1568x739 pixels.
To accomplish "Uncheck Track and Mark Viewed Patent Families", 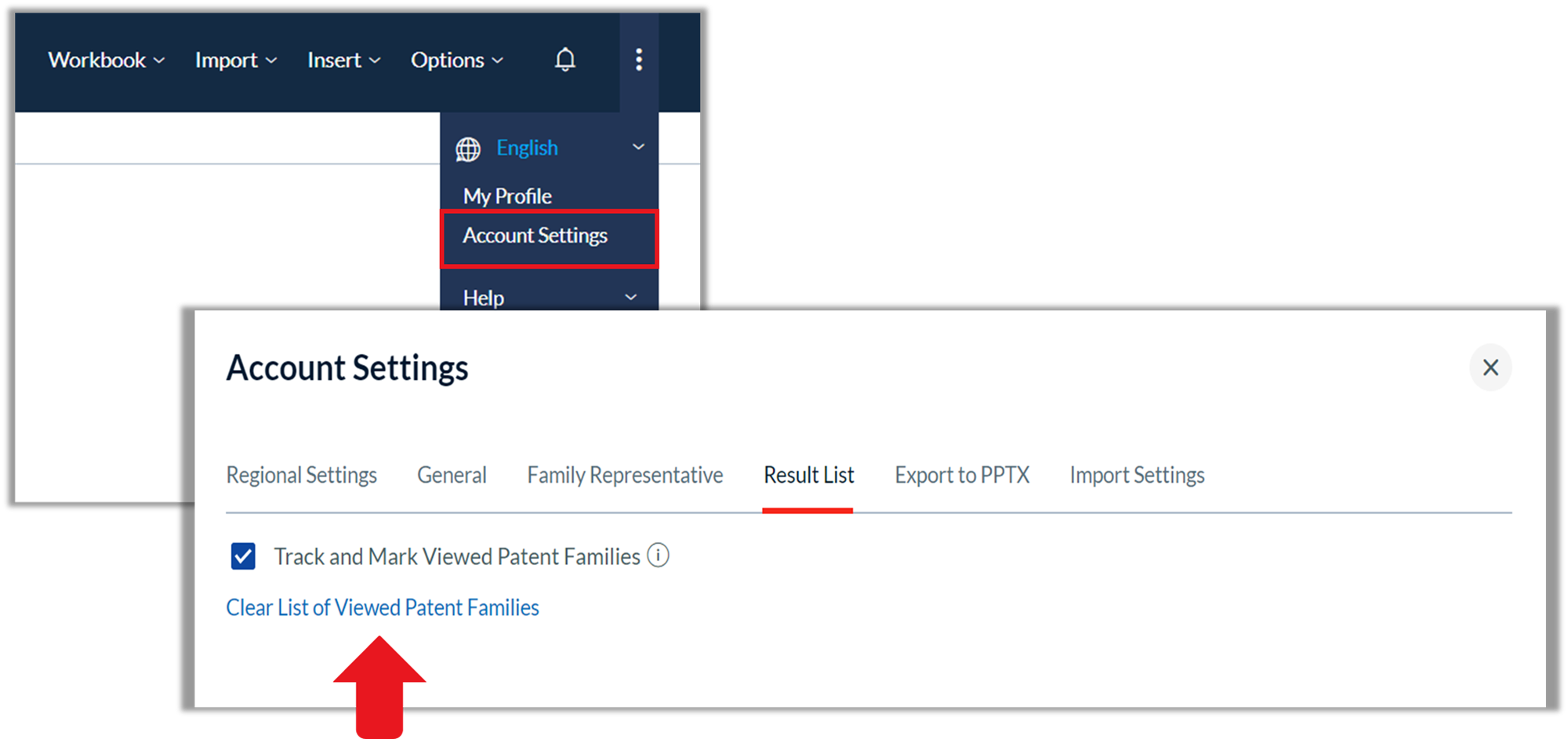I will click(x=243, y=556).
